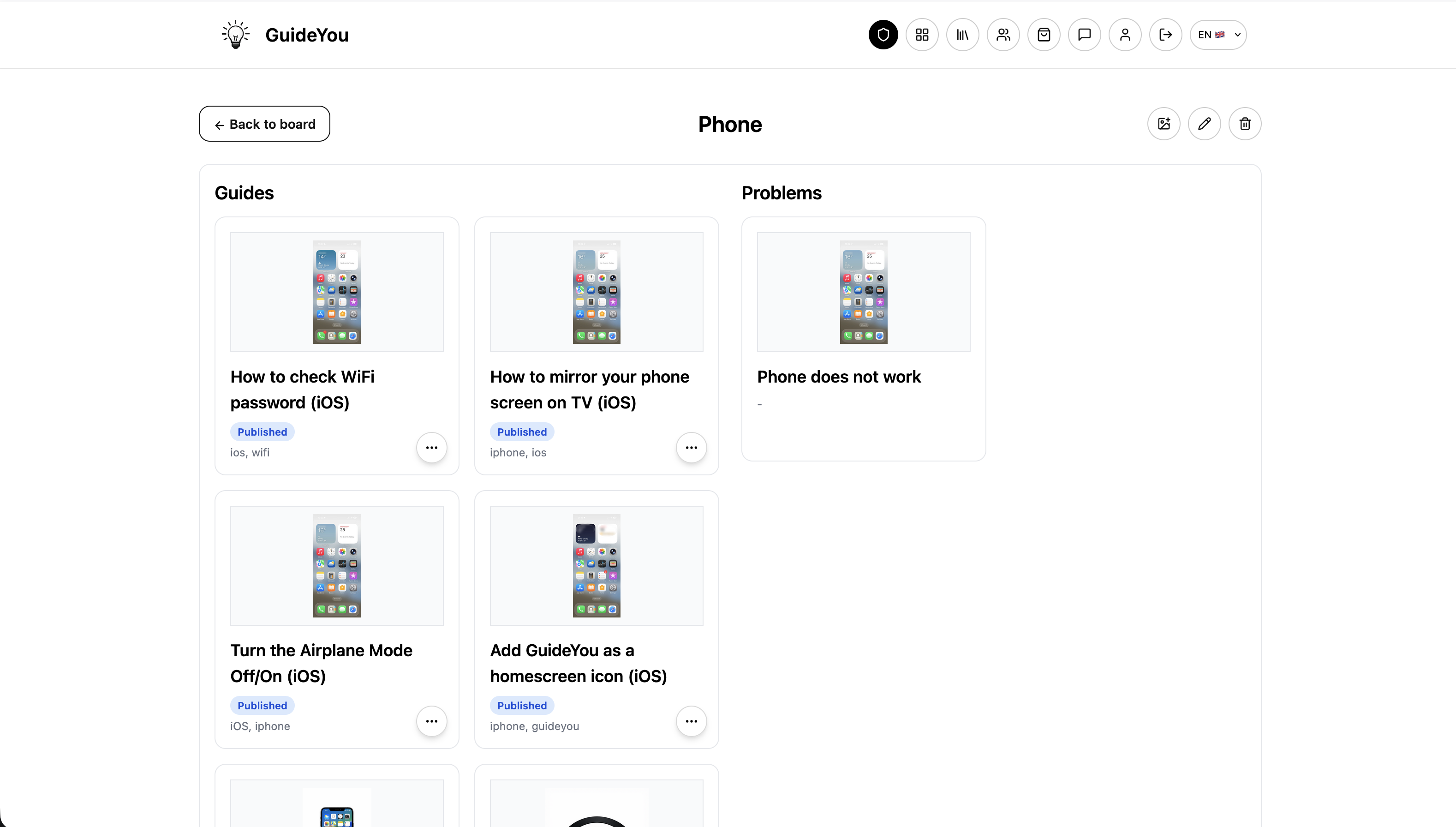Viewport: 1456px width, 827px height.
Task: Open options menu on Airplane Mode guide
Action: click(x=432, y=721)
